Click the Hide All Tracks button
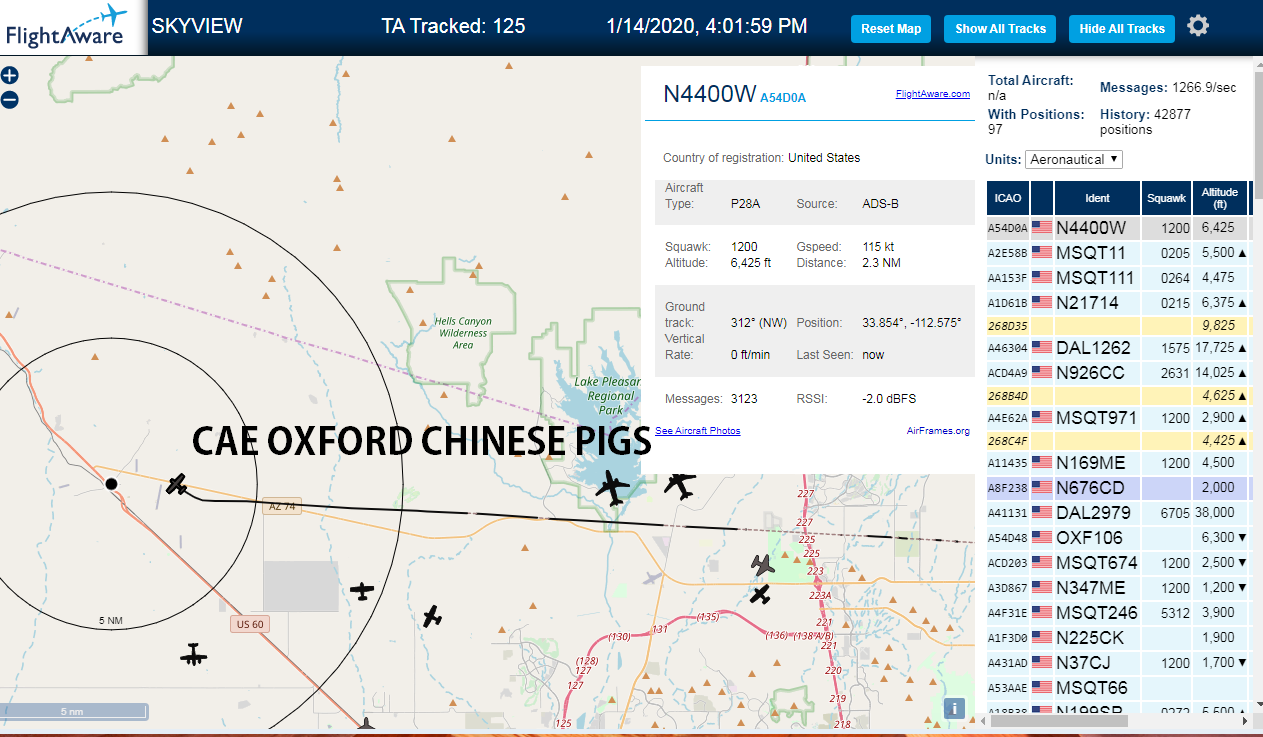The image size is (1263, 737). pyautogui.click(x=1122, y=29)
